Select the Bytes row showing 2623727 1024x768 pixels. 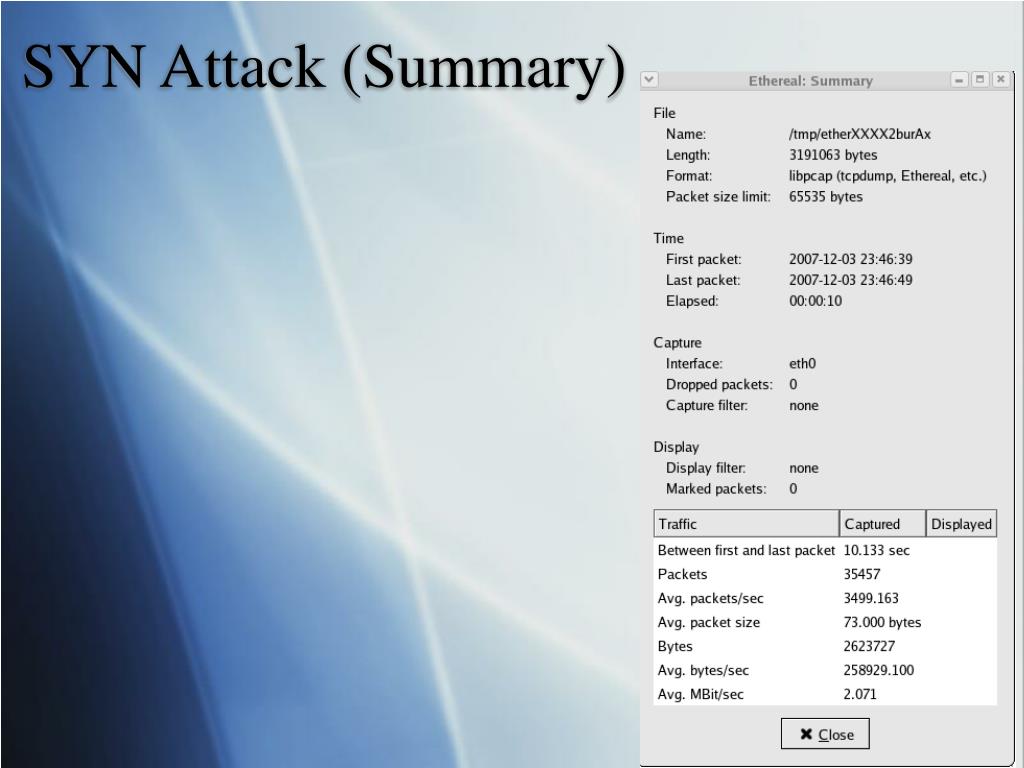pos(825,646)
